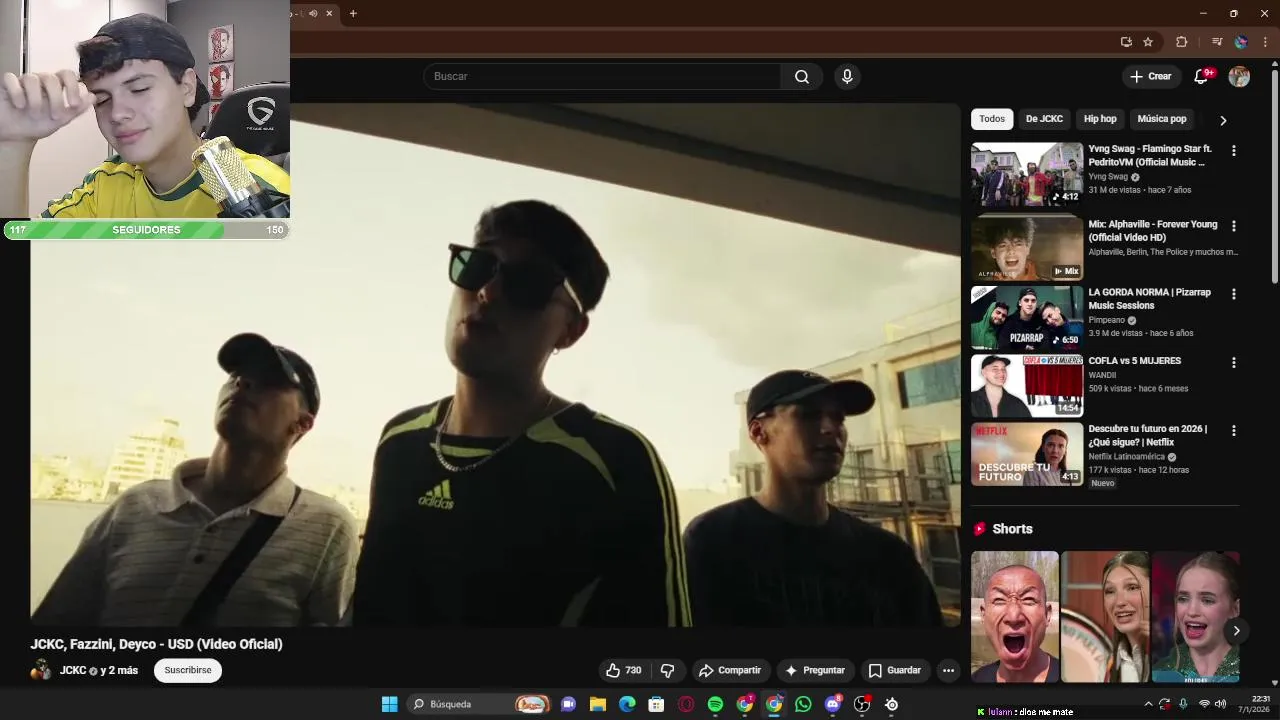The height and width of the screenshot is (720, 1280).
Task: Click the Suscribirse button
Action: tap(188, 670)
